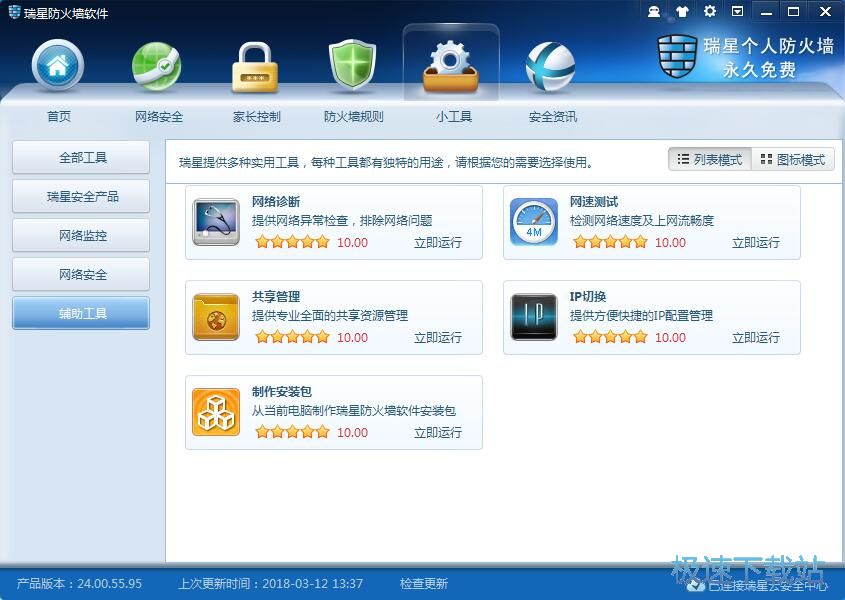Click 永久免费 banner text
The image size is (845, 600).
759,70
